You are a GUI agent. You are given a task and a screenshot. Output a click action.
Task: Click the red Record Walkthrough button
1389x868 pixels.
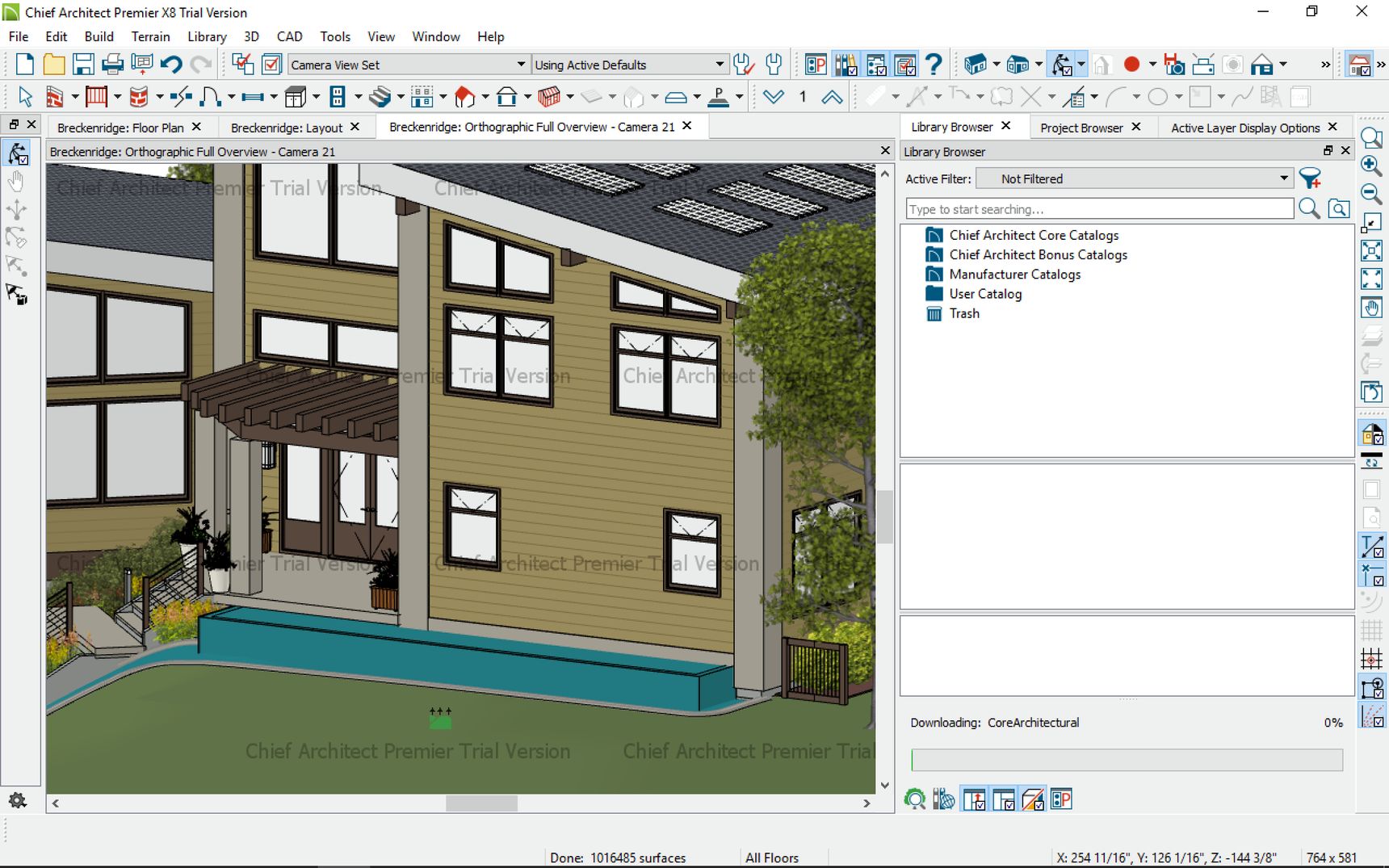click(x=1131, y=64)
